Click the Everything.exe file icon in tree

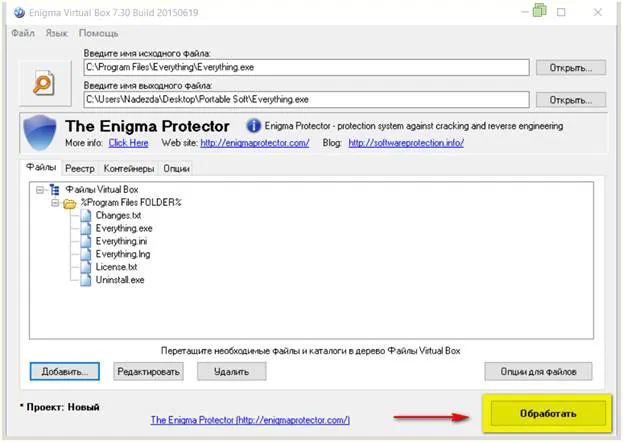click(85, 229)
